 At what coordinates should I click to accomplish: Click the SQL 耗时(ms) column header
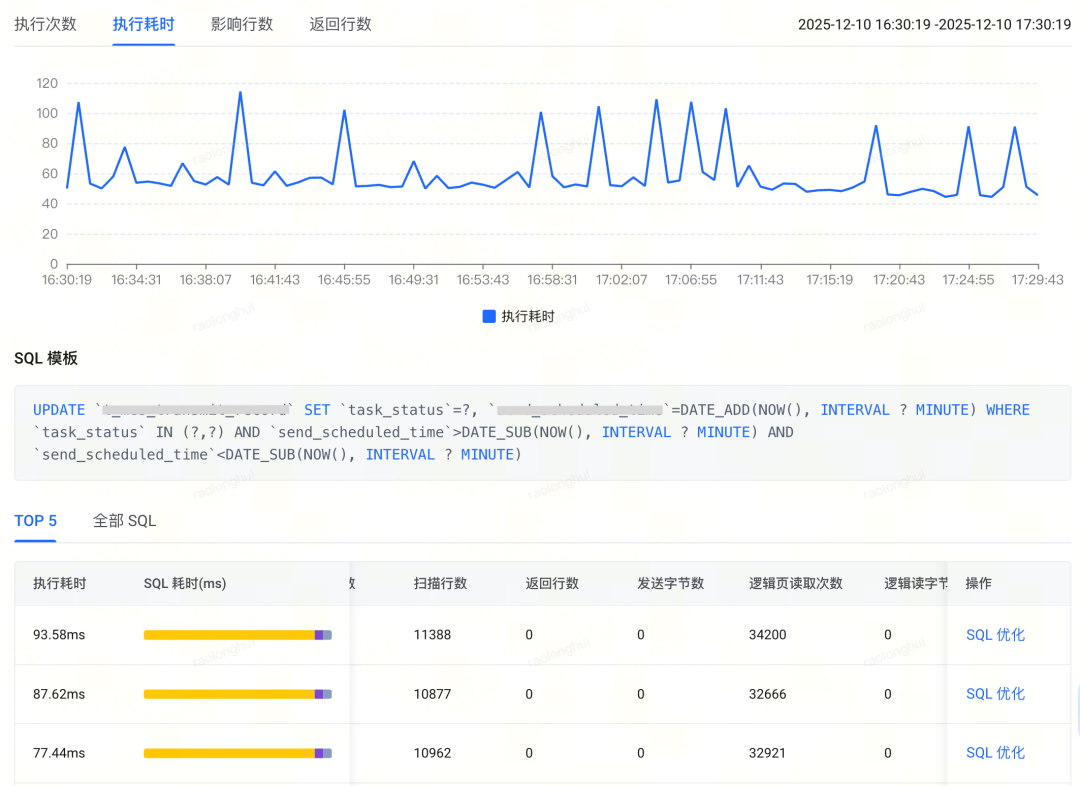click(185, 583)
